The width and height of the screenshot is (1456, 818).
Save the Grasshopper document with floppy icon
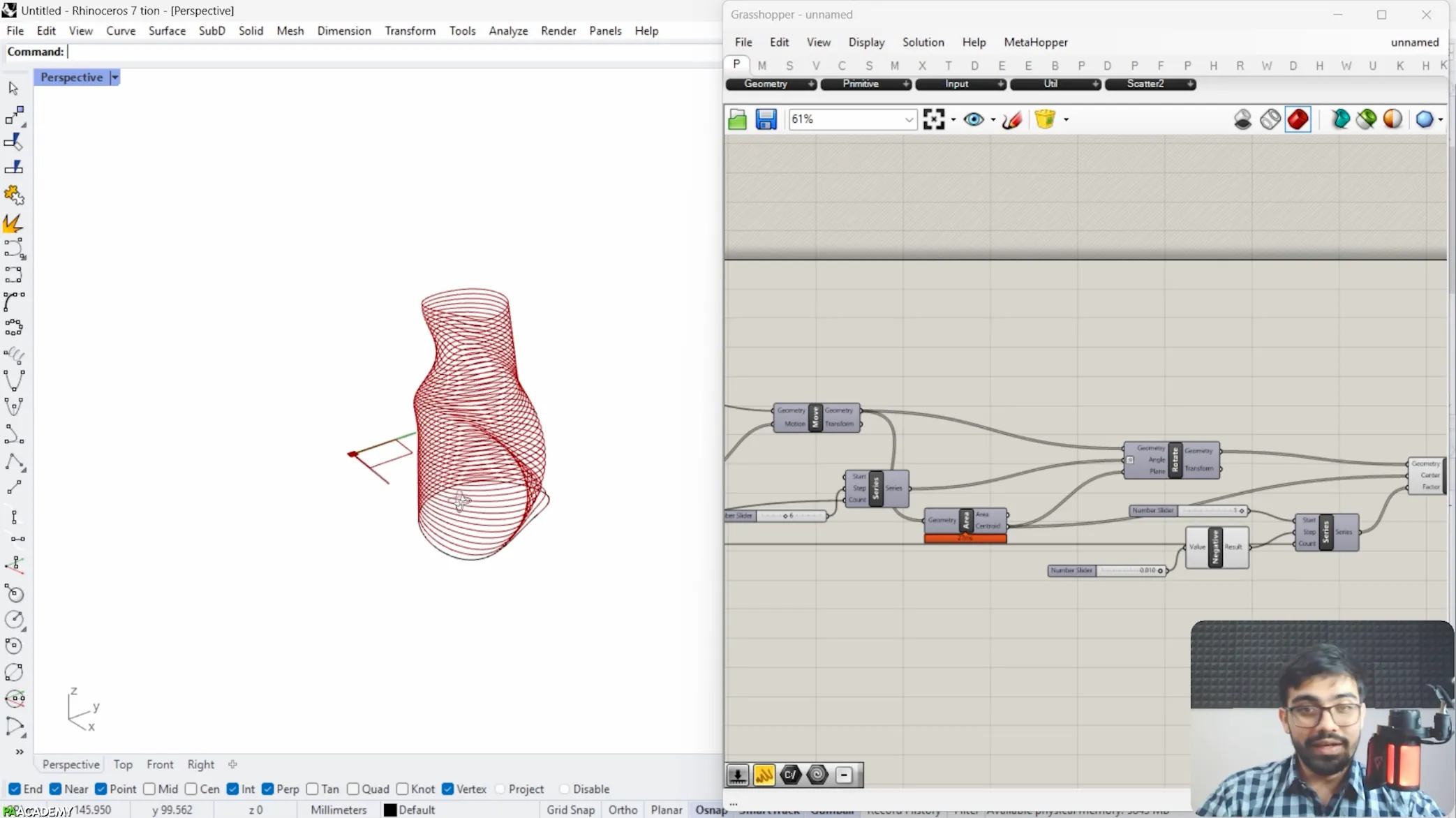click(766, 119)
